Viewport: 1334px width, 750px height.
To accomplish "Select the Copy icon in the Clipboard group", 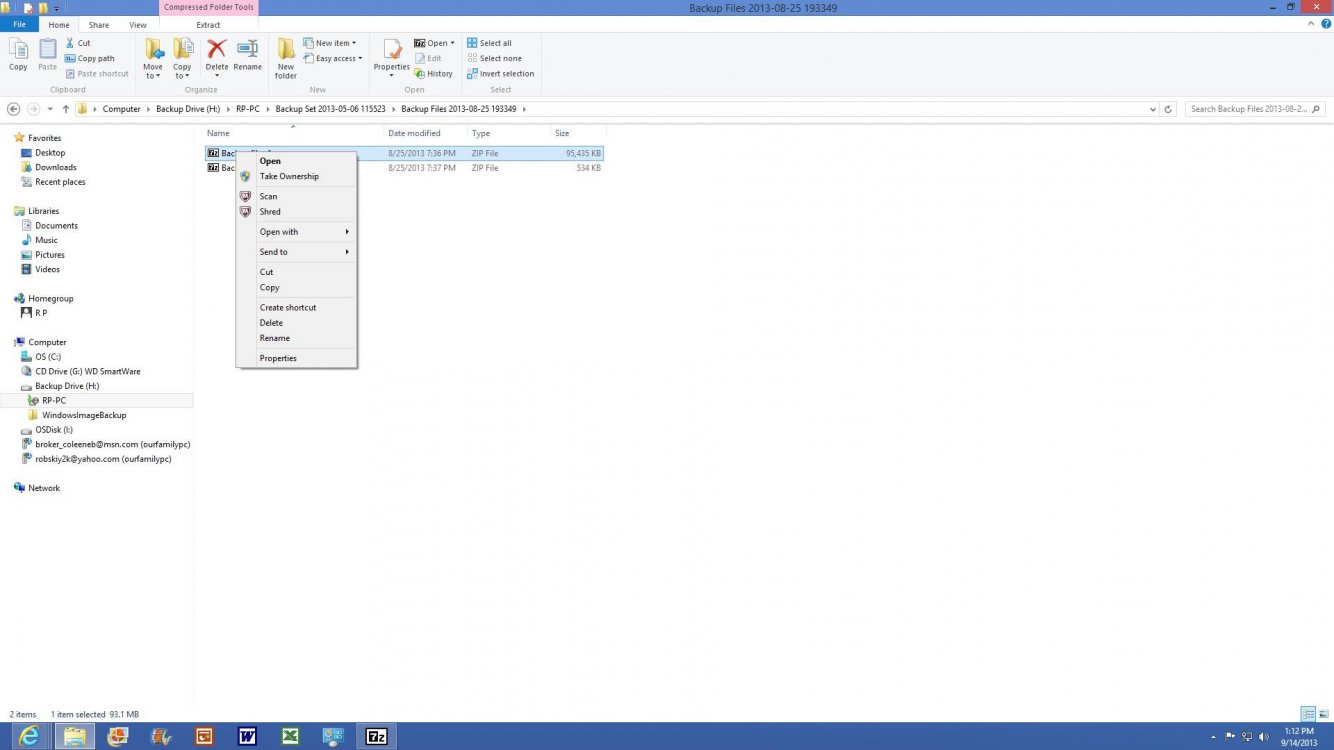I will 17,55.
